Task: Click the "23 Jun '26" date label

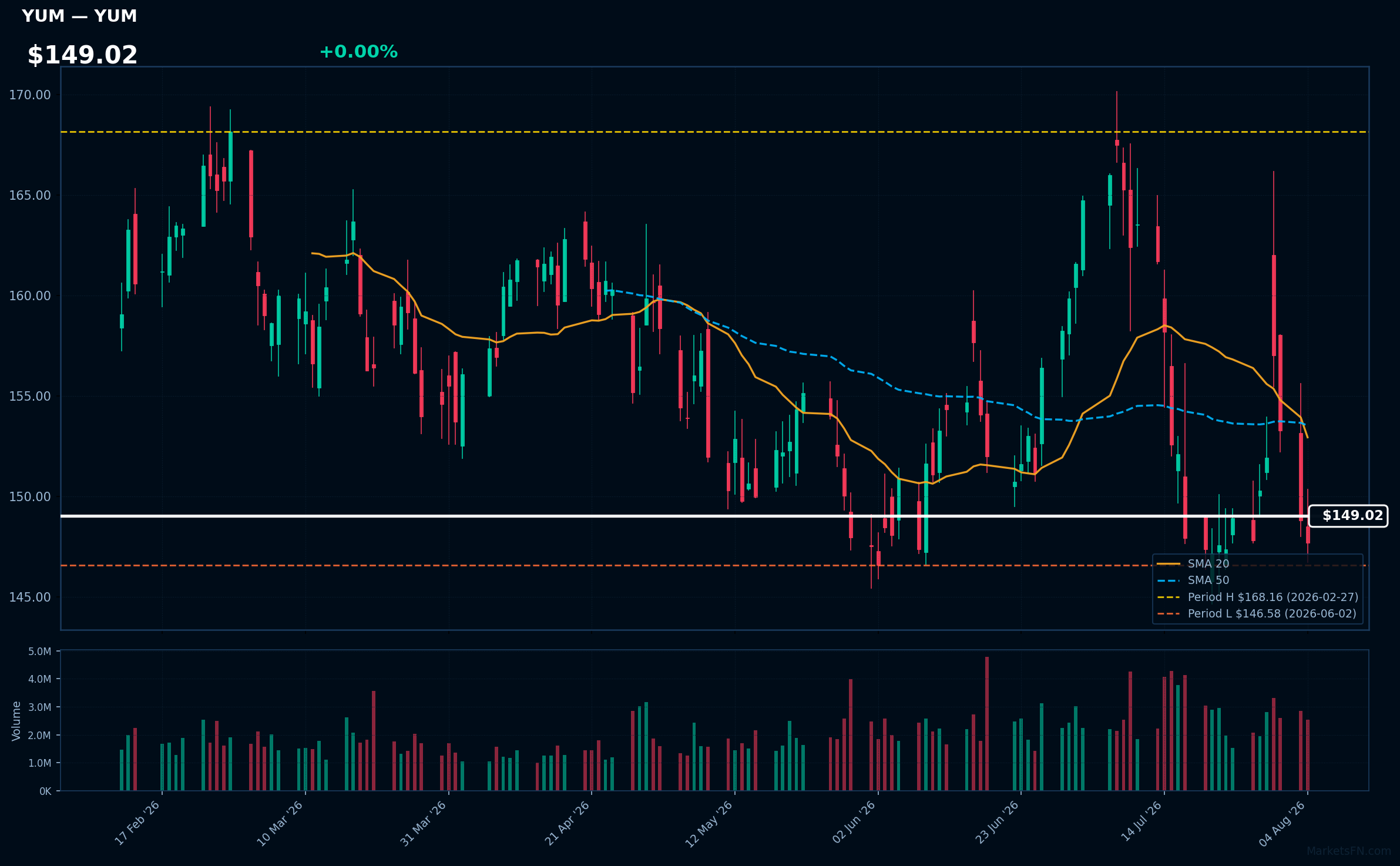Action: 997,823
